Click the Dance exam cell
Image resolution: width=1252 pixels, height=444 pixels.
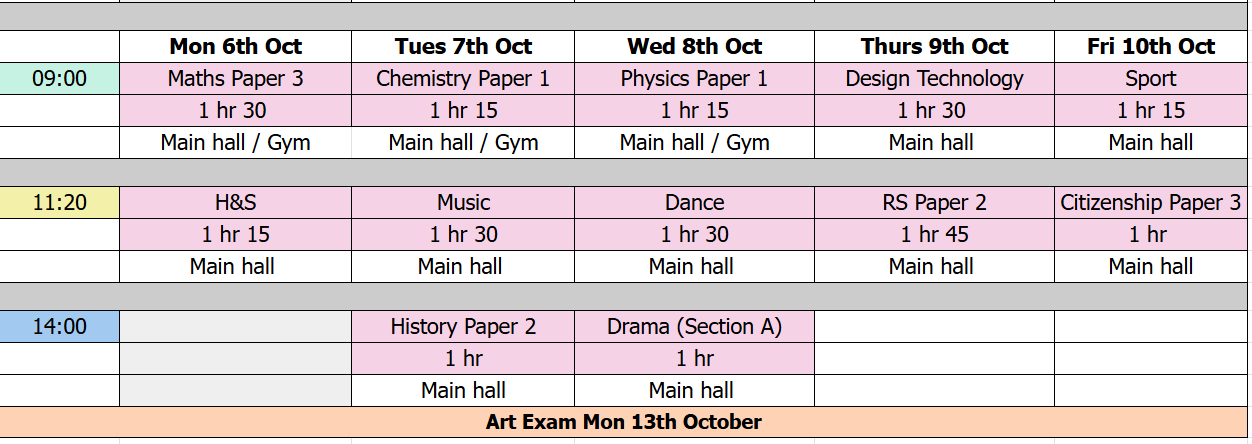coord(694,203)
